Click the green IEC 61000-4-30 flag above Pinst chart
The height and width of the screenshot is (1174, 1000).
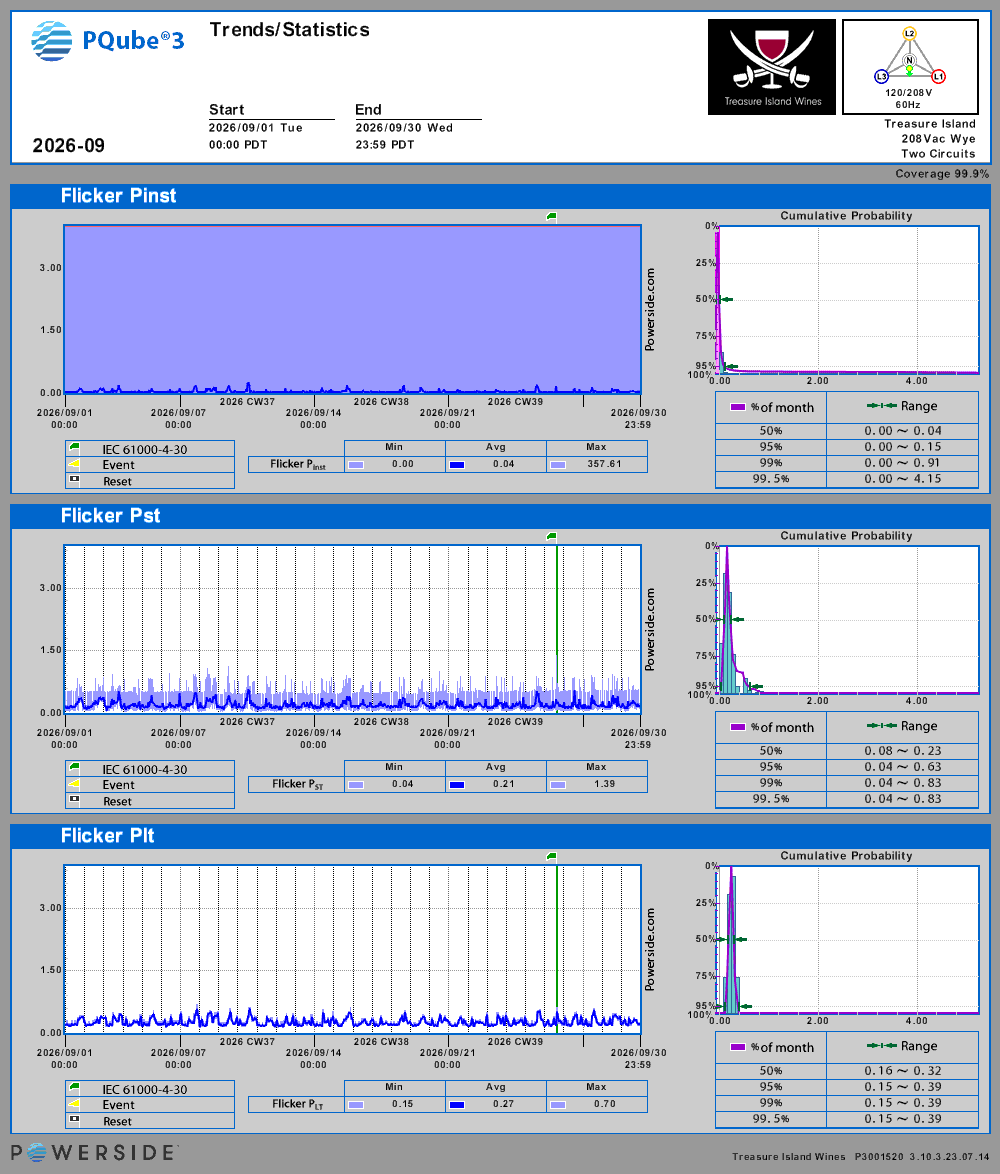pos(552,216)
